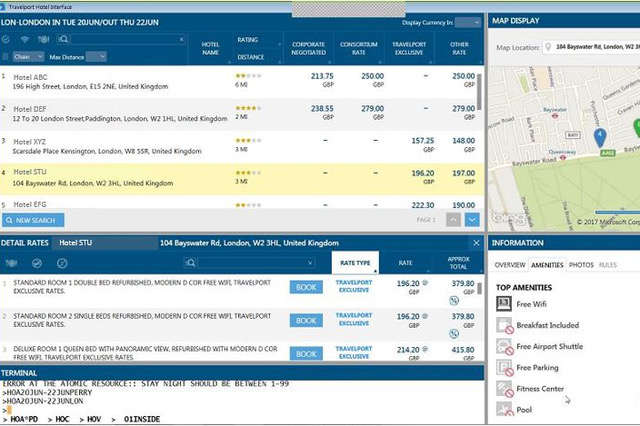Click Travelport Exclusive link for single beds room
This screenshot has width=640, height=426.
[354, 319]
